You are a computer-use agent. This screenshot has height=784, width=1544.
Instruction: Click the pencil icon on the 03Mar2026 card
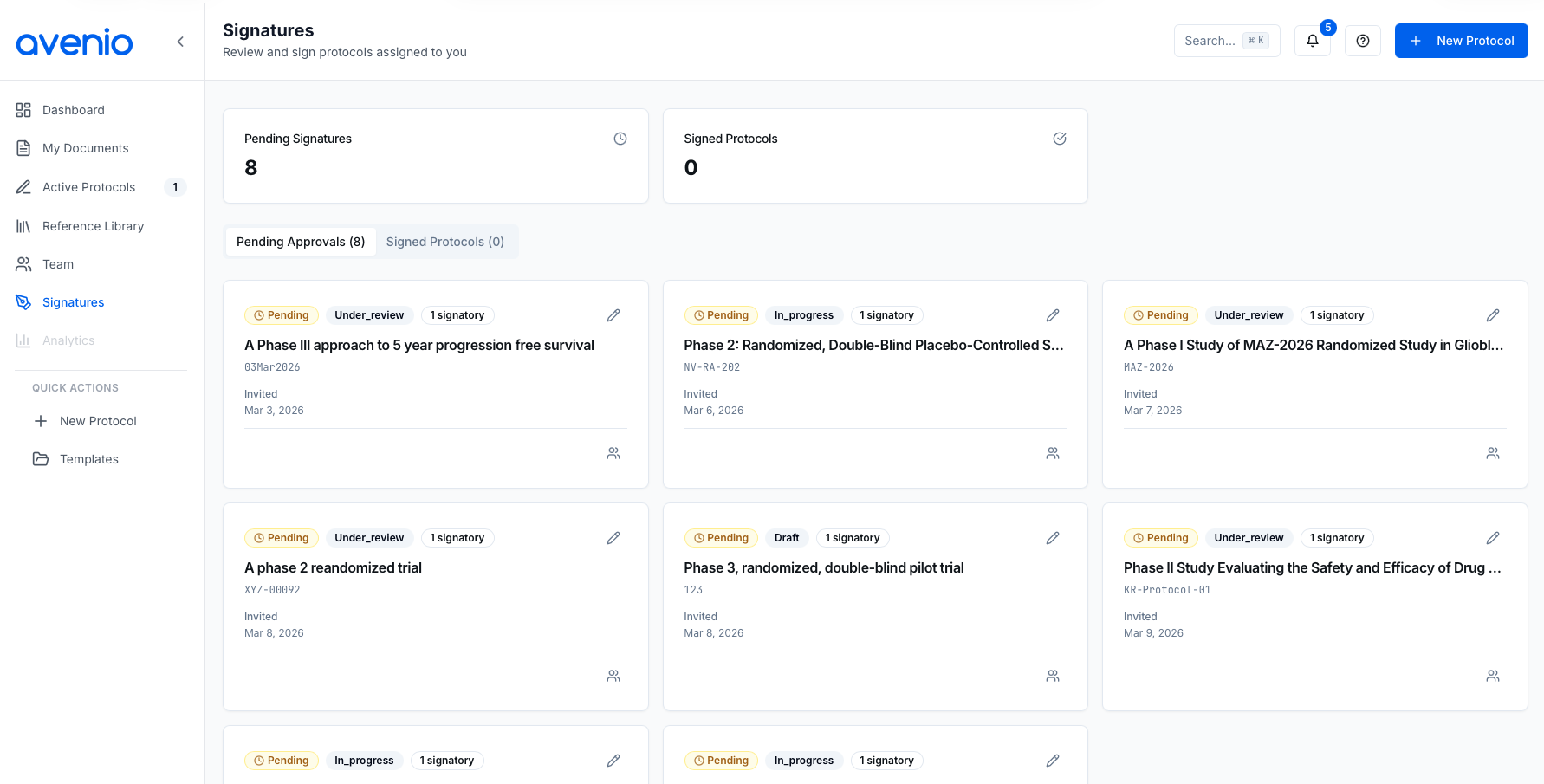pos(613,315)
